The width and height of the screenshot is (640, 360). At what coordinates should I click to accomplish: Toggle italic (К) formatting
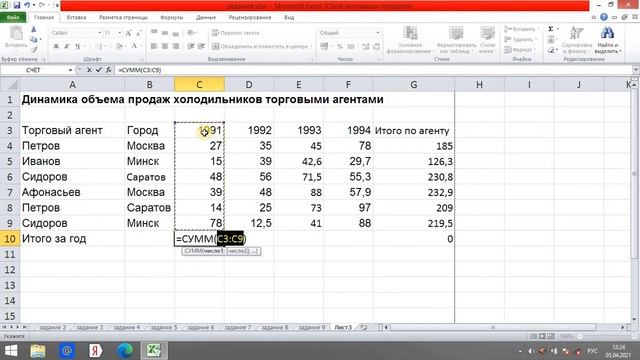coord(67,46)
